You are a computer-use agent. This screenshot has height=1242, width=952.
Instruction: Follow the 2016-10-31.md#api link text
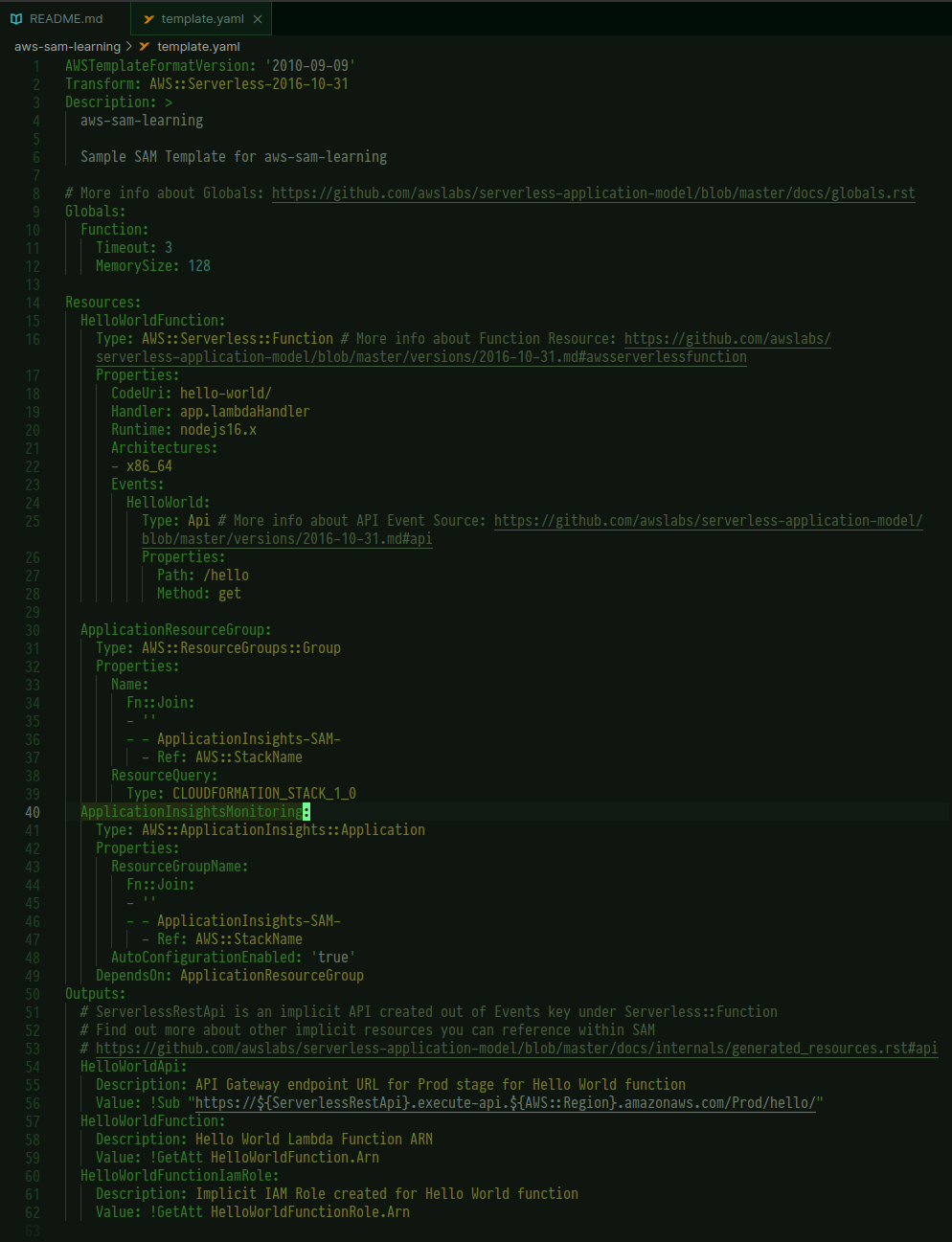286,539
